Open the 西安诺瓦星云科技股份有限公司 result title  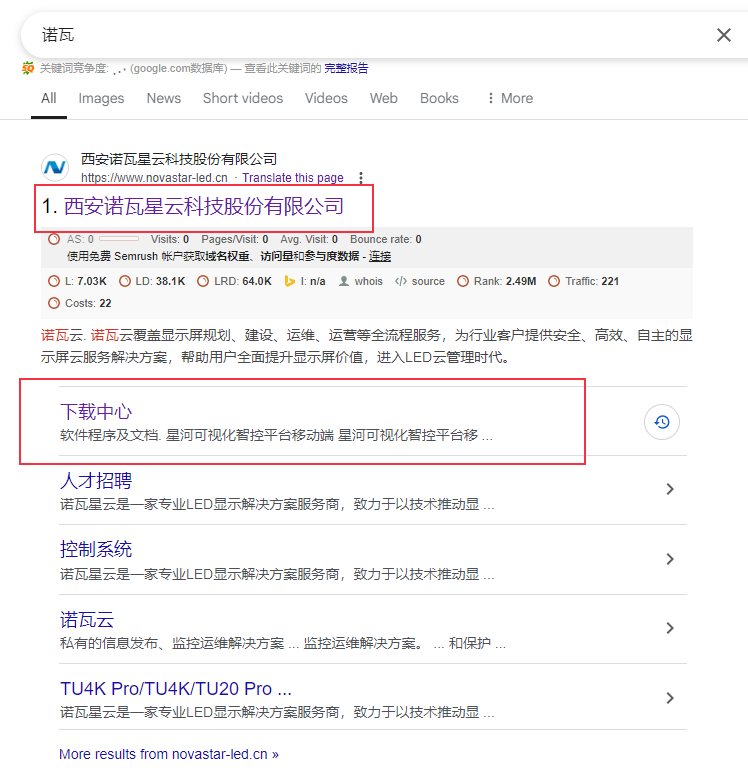[204, 206]
